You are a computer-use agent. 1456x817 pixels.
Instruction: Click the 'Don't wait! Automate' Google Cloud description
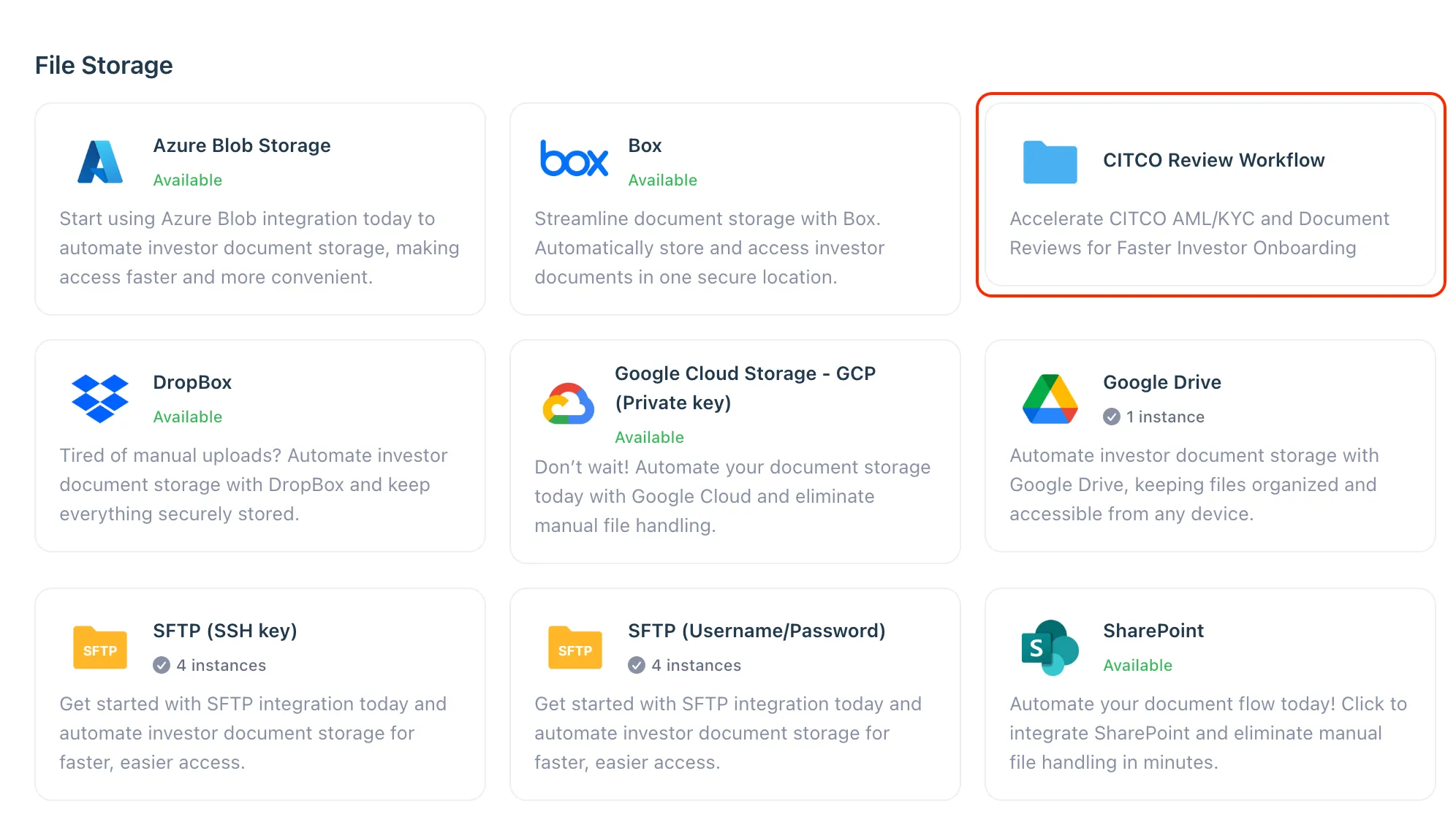click(732, 496)
